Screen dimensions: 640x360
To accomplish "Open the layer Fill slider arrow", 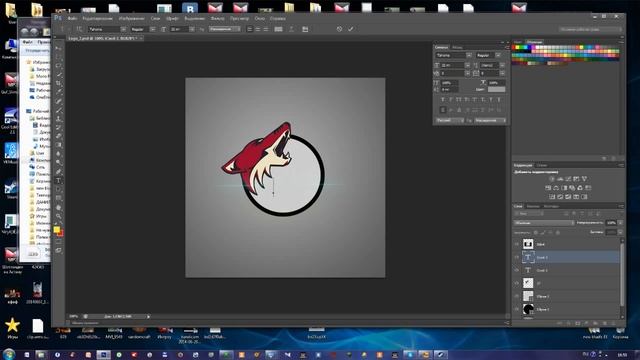I will pyautogui.click(x=620, y=232).
